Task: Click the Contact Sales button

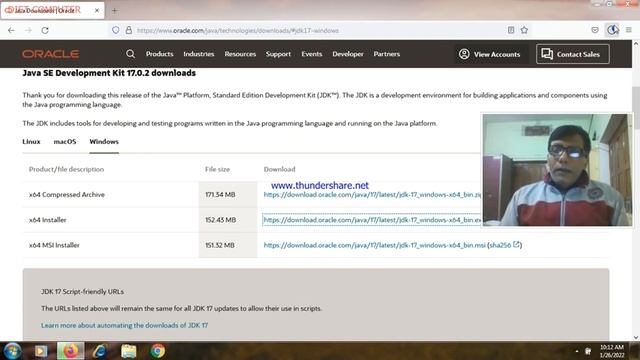Action: coord(573,54)
